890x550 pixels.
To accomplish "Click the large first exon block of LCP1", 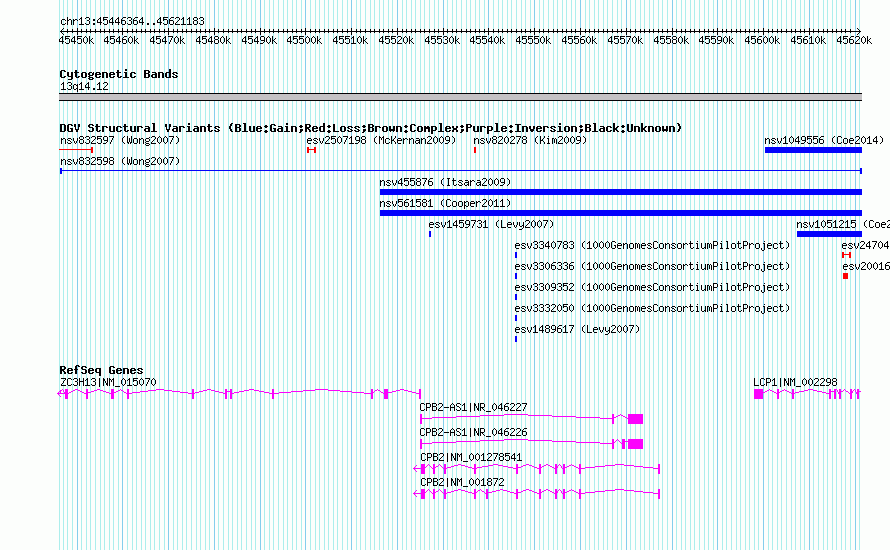I will (x=758, y=394).
